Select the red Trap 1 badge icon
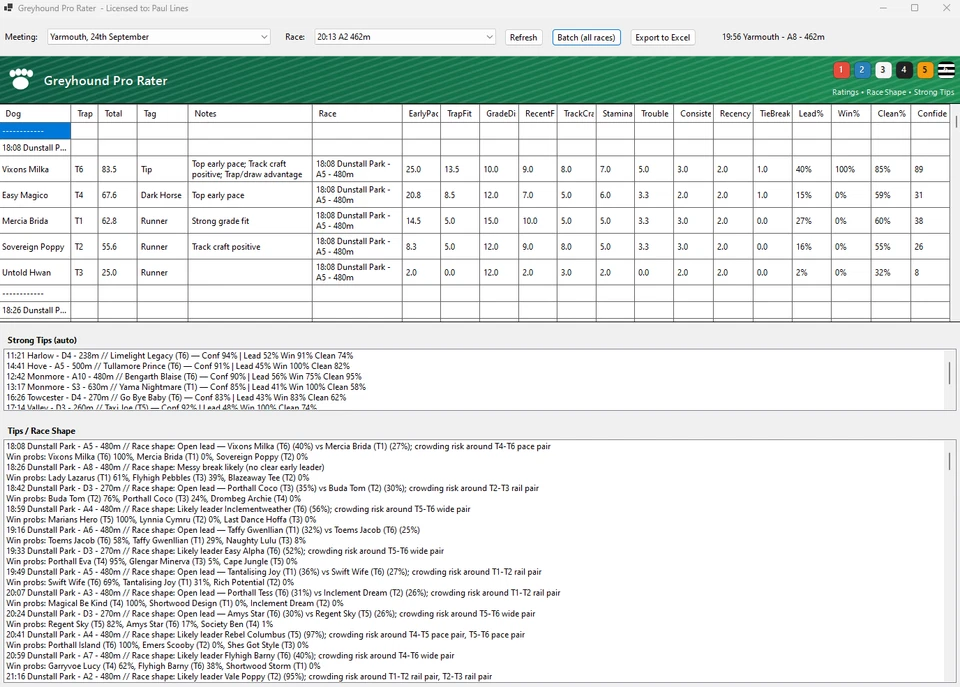This screenshot has width=960, height=687. click(x=841, y=70)
